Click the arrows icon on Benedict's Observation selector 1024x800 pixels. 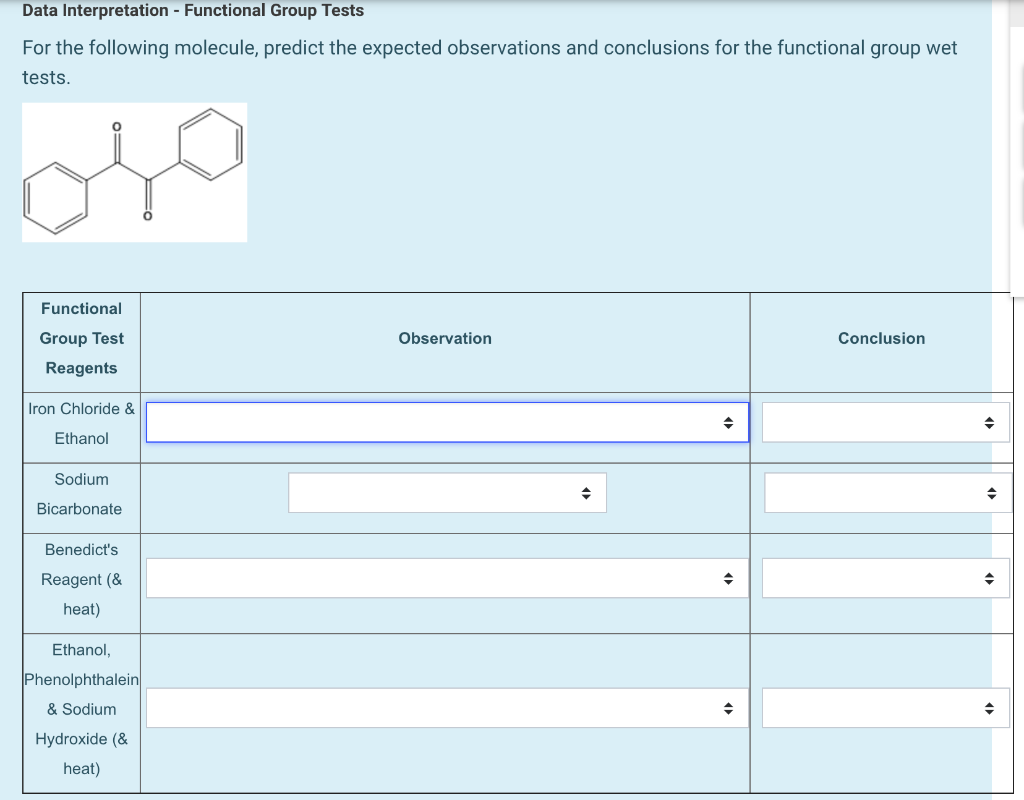(729, 578)
